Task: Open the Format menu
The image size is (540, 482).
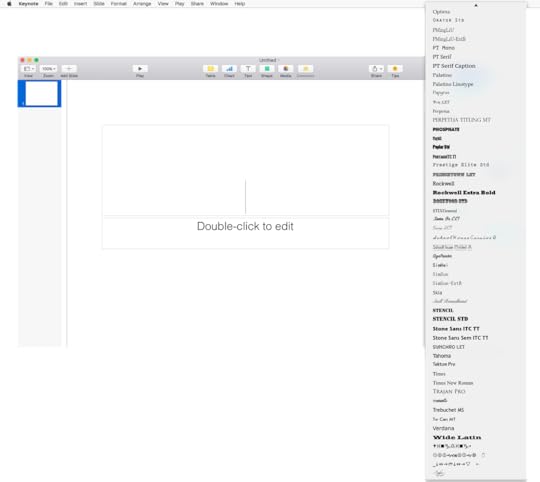Action: pos(118,4)
